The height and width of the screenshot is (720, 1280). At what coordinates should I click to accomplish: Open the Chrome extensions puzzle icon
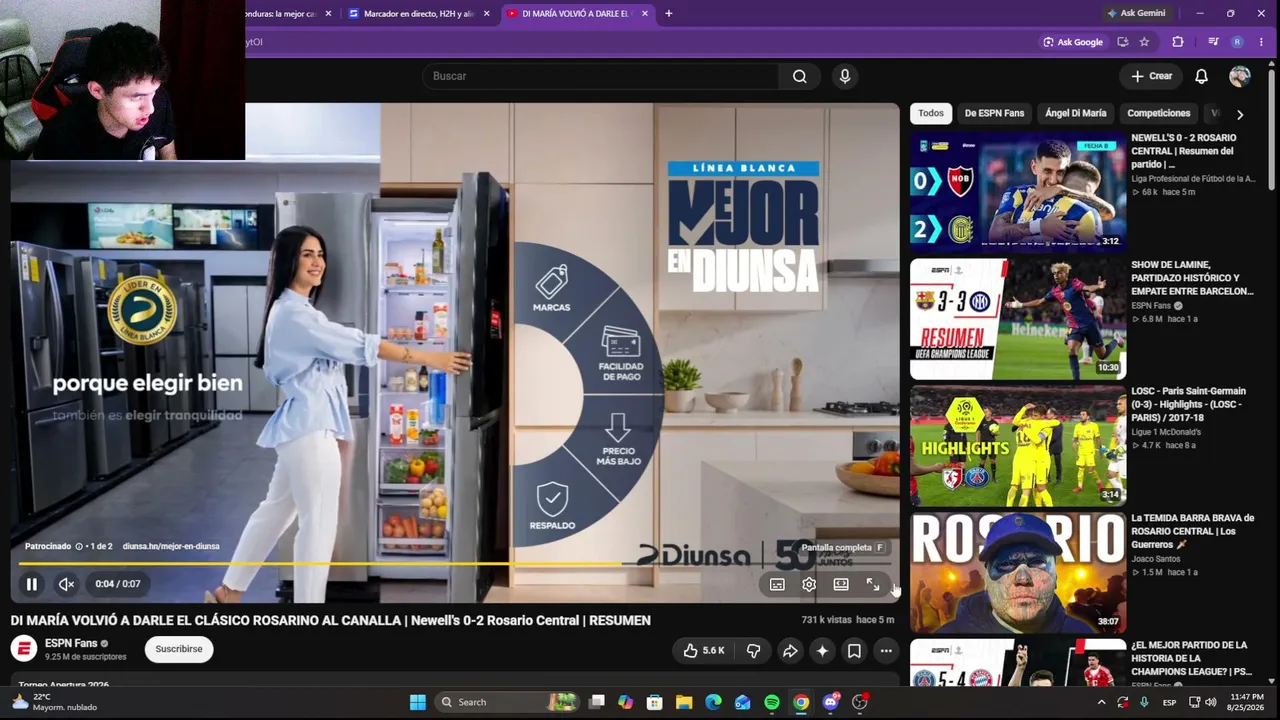pyautogui.click(x=1178, y=42)
